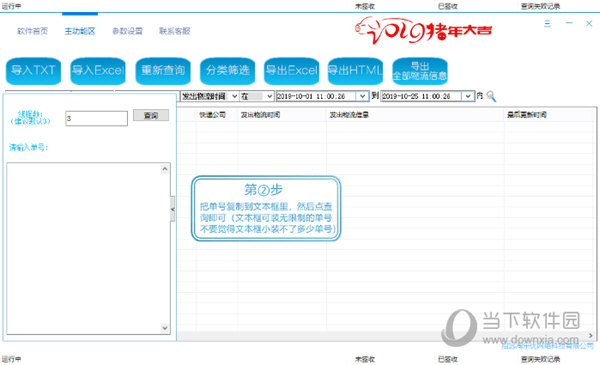Click the table's horizontal scroll right arrow
600x365 pixels.
coord(591,336)
